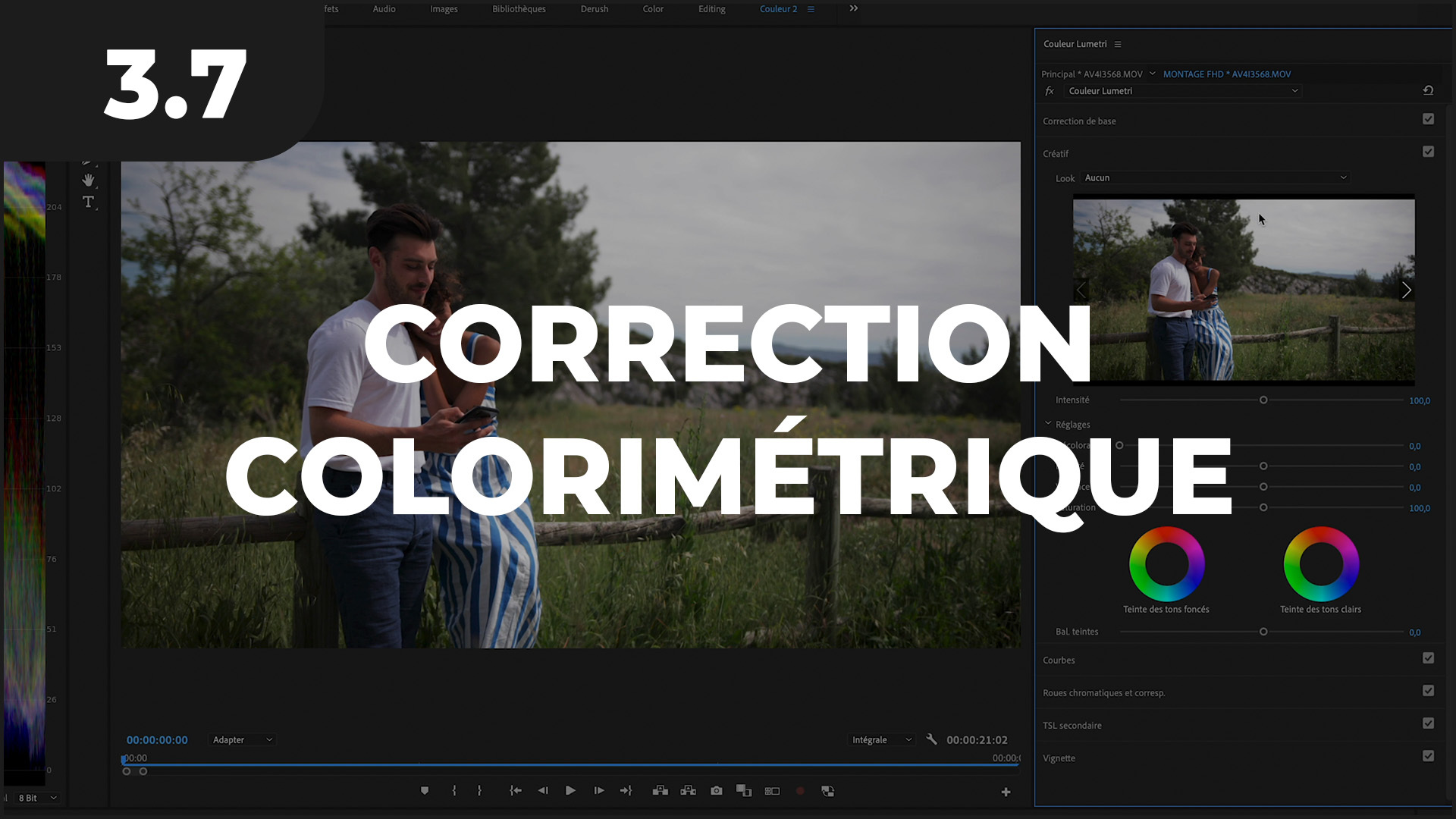Screen dimensions: 1456x819
Task: Open the button editor plus icon
Action: point(1006,792)
